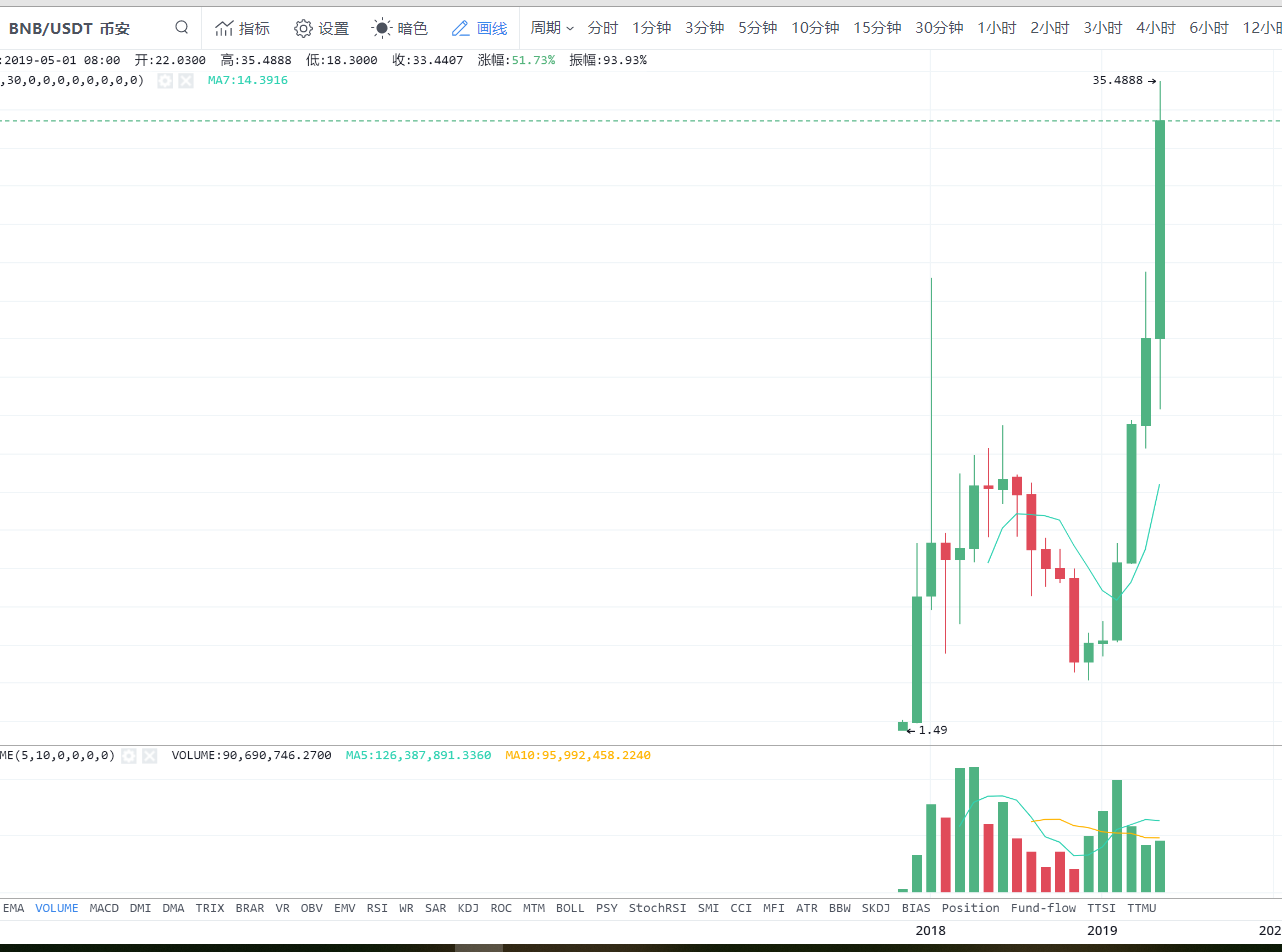Switch sub-chart to MACD indicator
The height and width of the screenshot is (952, 1282).
(x=104, y=908)
